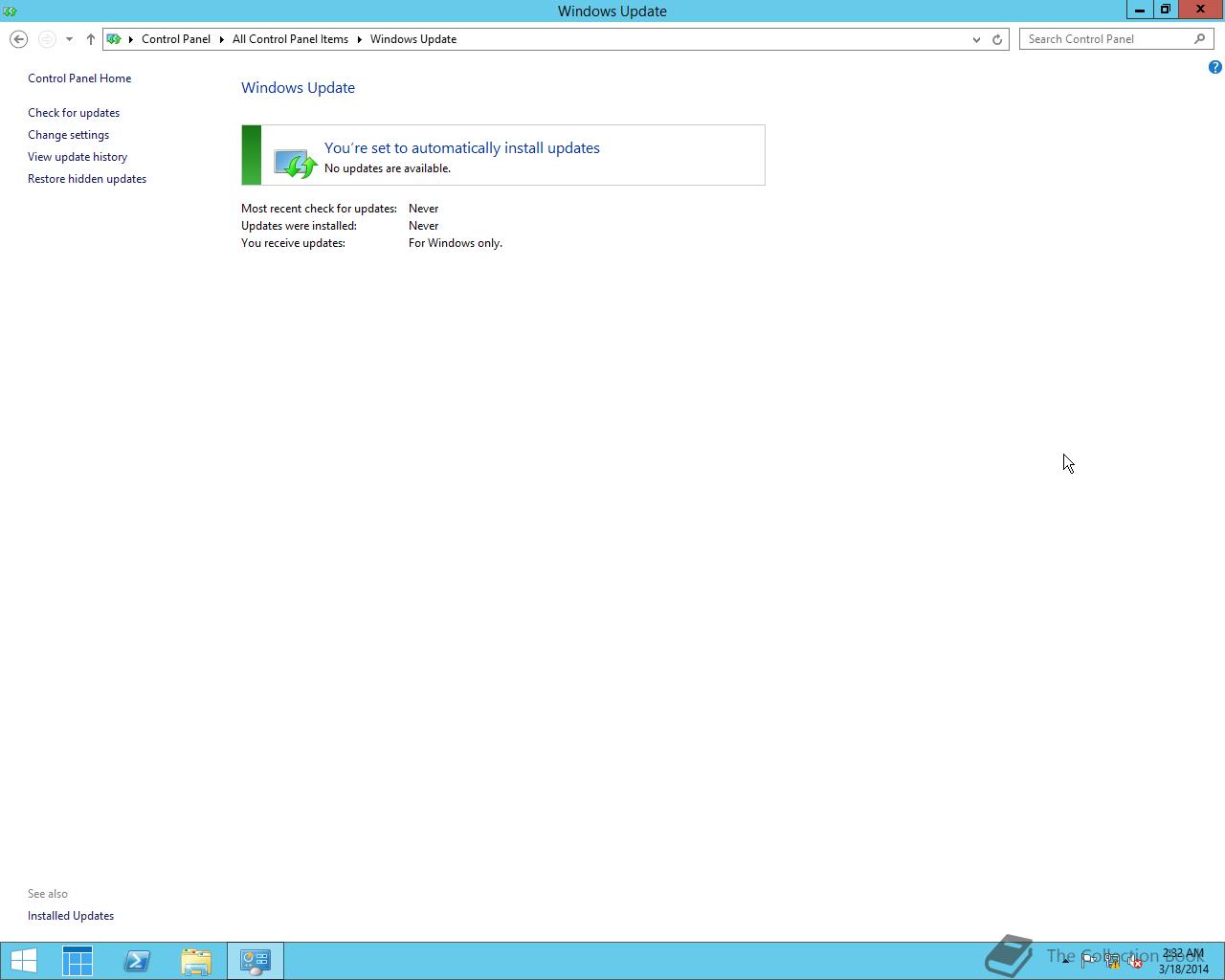Viewport: 1225px width, 980px height.
Task: Show hidden tray icons arrow
Action: pos(1065,961)
